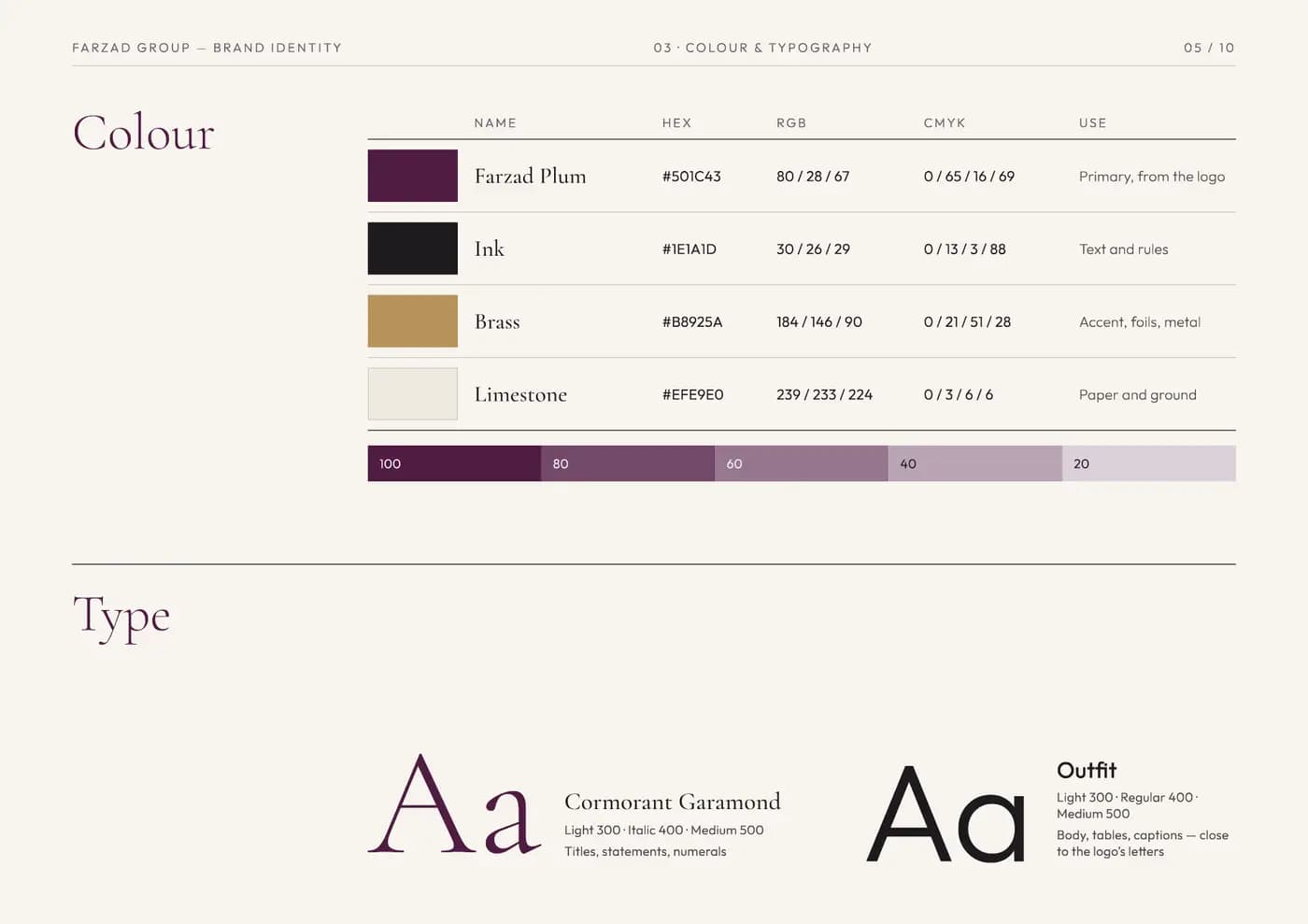Click the HEX column header
This screenshot has height=924, width=1308.
click(677, 122)
